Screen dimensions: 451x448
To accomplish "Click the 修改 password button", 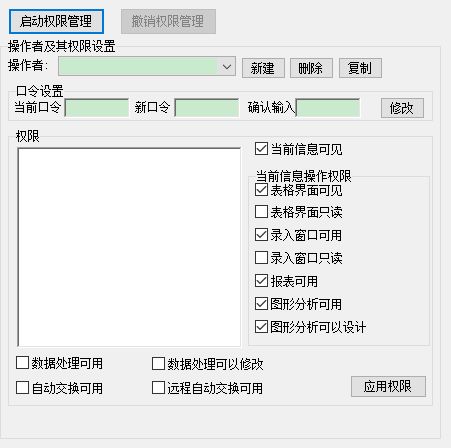I will tap(402, 108).
